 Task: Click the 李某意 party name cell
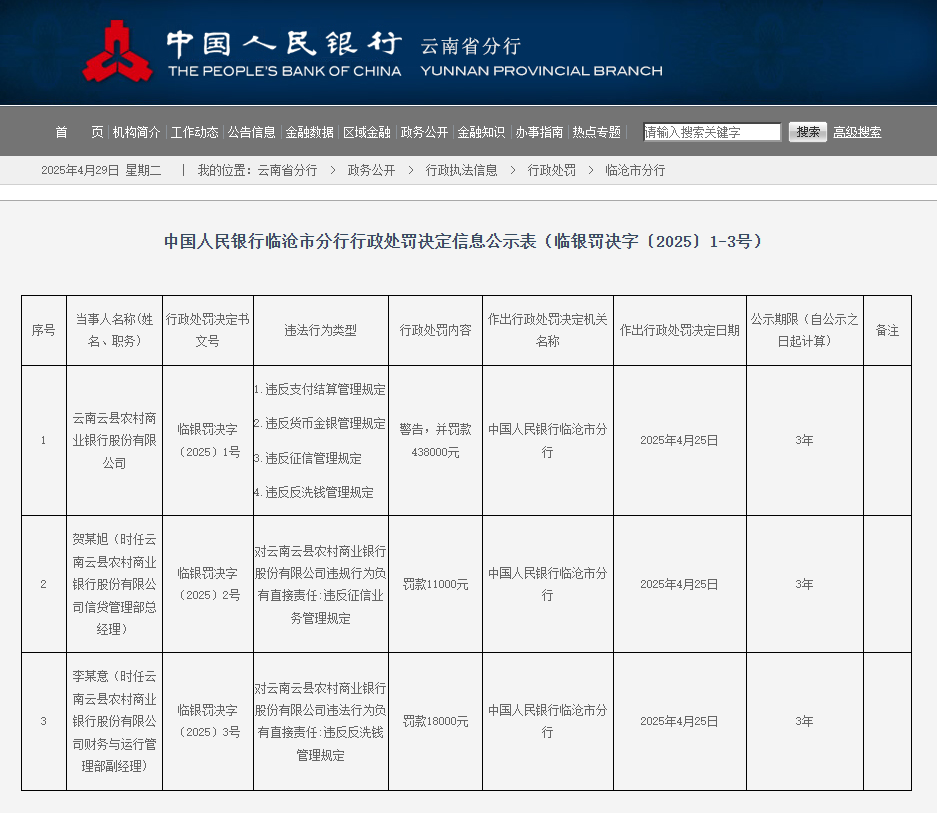[x=114, y=721]
